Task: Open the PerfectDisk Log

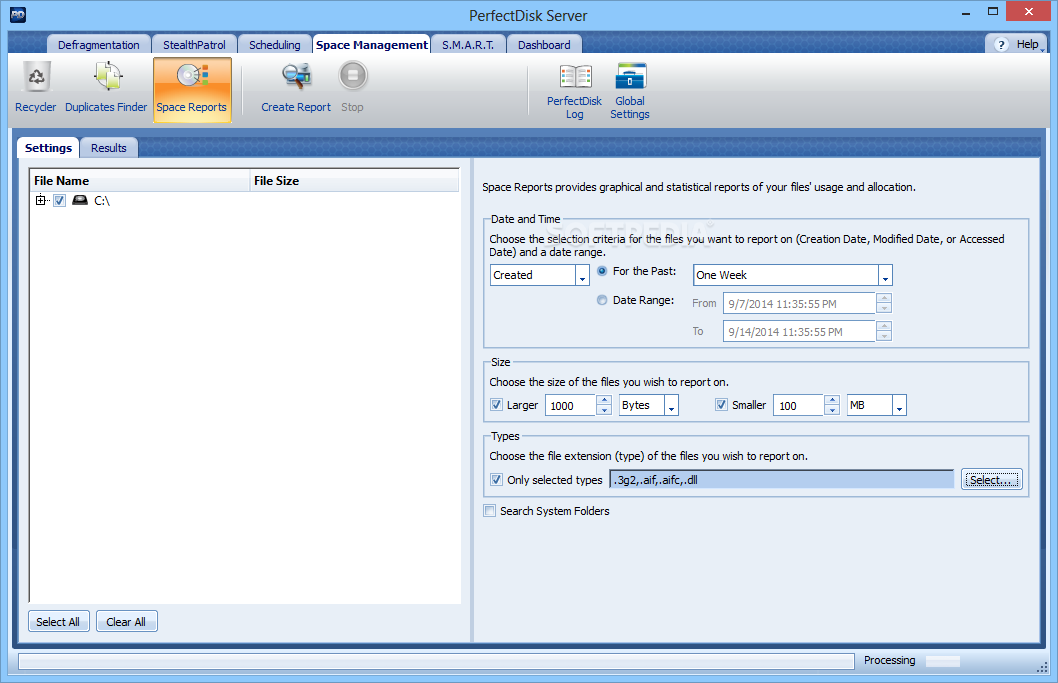Action: click(574, 92)
